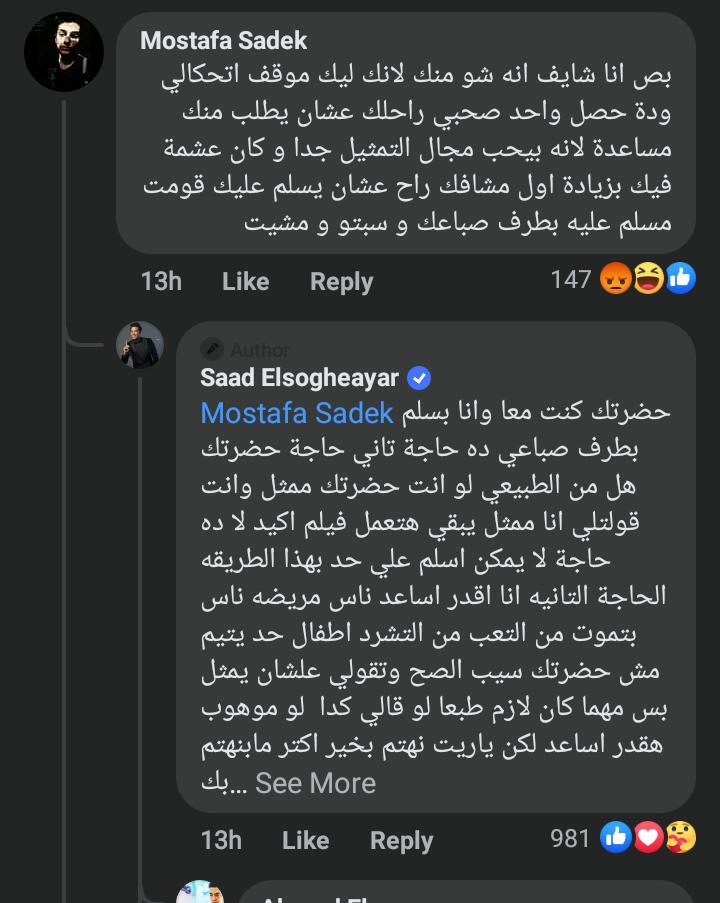Open Mostafa Sadek's profile from the top name
The height and width of the screenshot is (903, 720).
pyautogui.click(x=223, y=40)
